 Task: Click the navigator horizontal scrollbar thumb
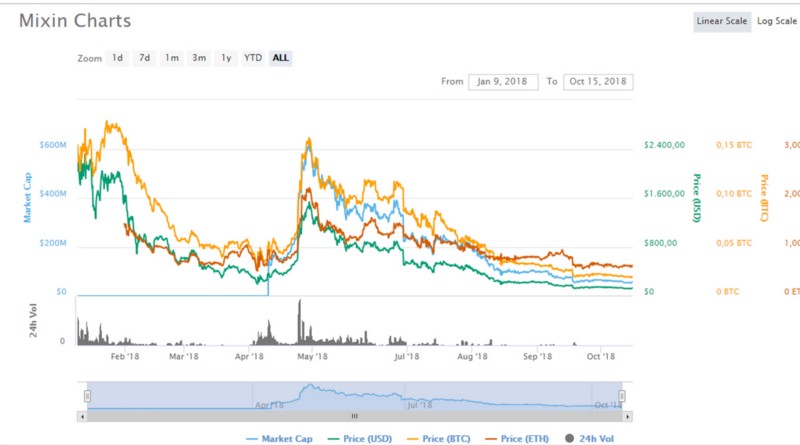[x=355, y=416]
